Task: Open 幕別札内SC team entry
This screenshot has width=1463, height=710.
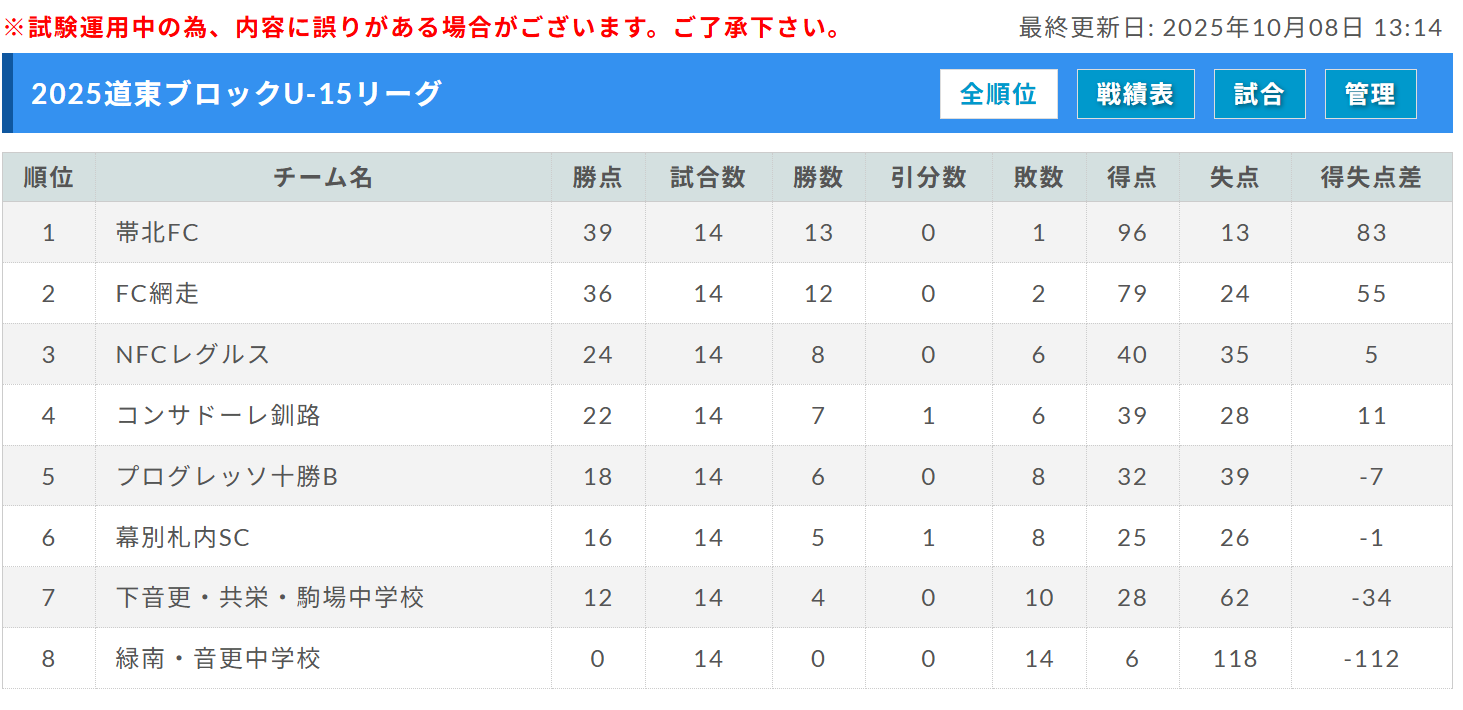Action: 183,538
